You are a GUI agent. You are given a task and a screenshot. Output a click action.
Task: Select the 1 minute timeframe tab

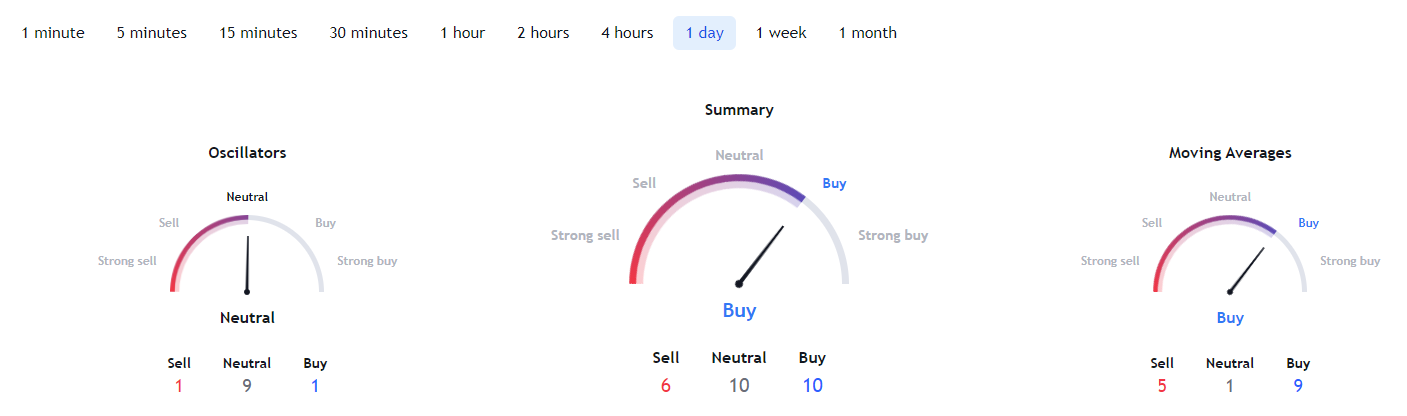click(53, 33)
